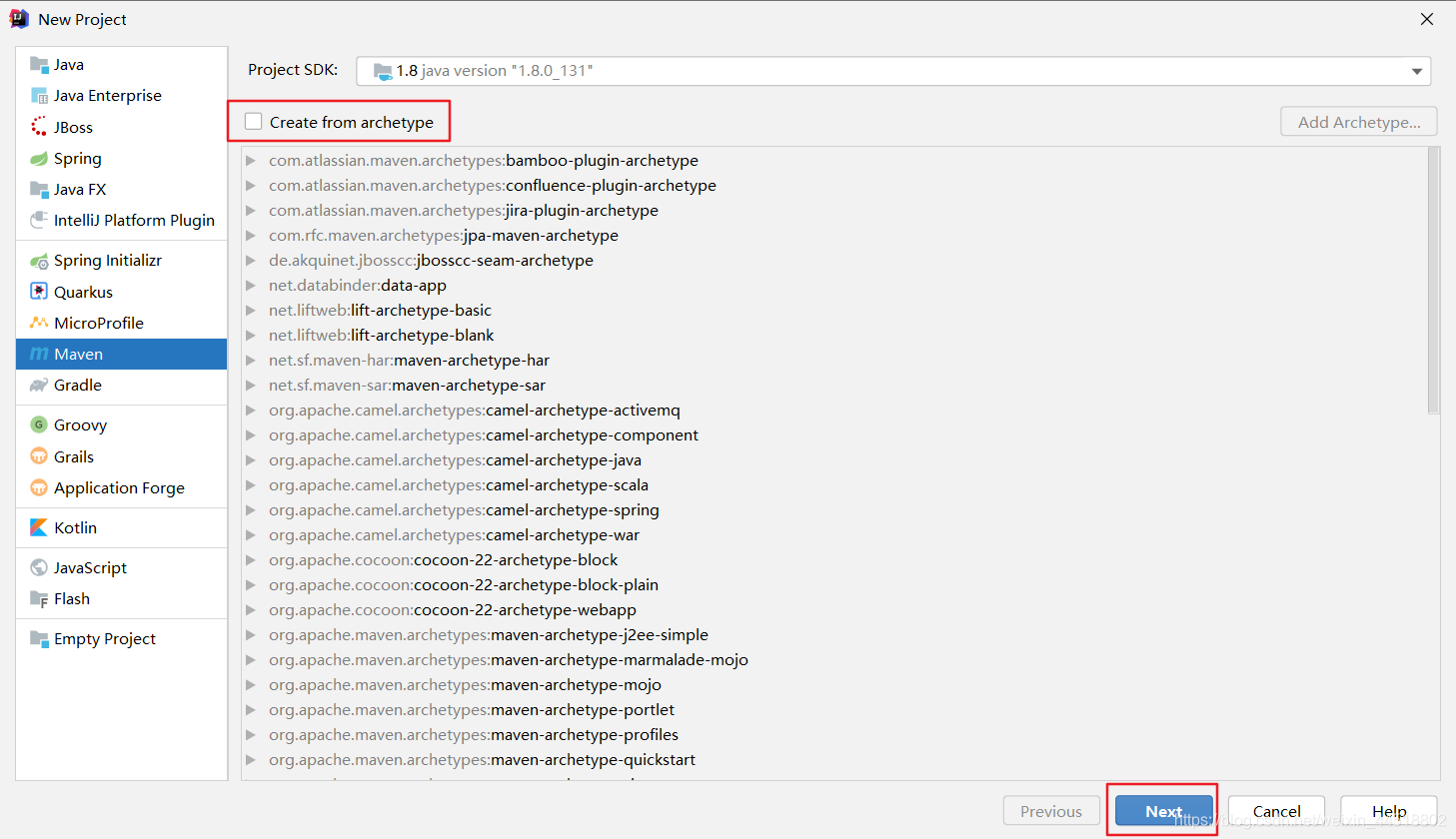Expand net.databinder data-app entry

tap(251, 286)
